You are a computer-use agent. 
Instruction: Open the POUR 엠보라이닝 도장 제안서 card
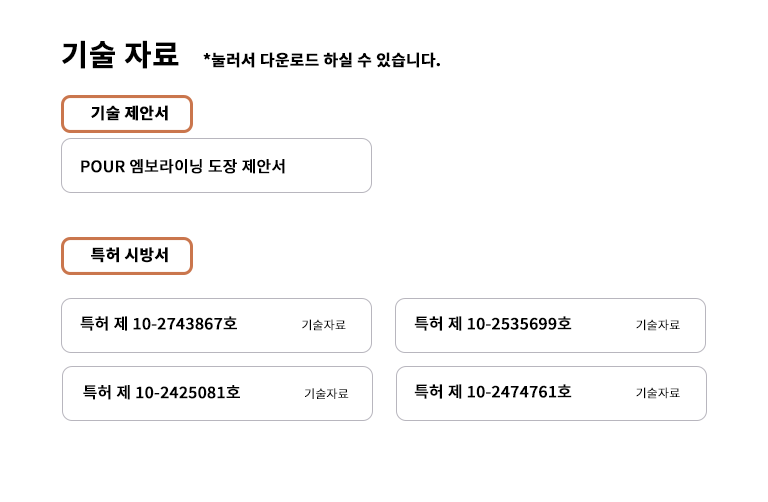(216, 166)
